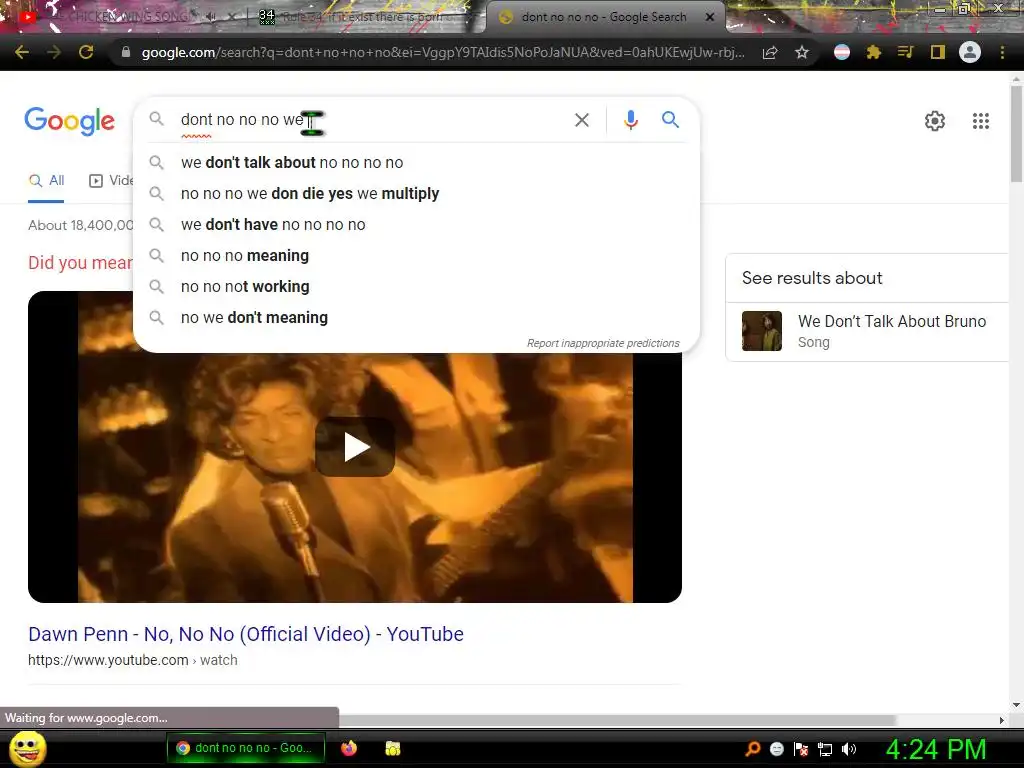Play the Dawn Penn video thumbnail
The width and height of the screenshot is (1024, 768).
click(x=355, y=447)
